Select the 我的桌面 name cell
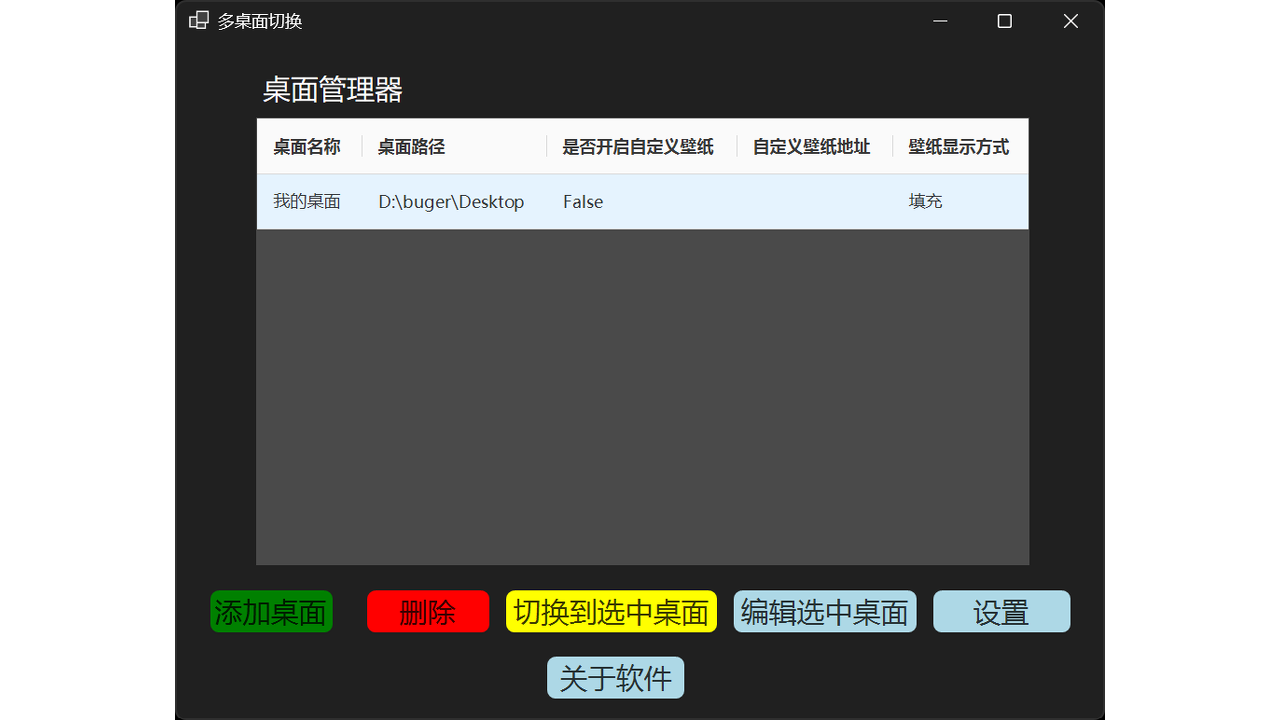 [307, 202]
